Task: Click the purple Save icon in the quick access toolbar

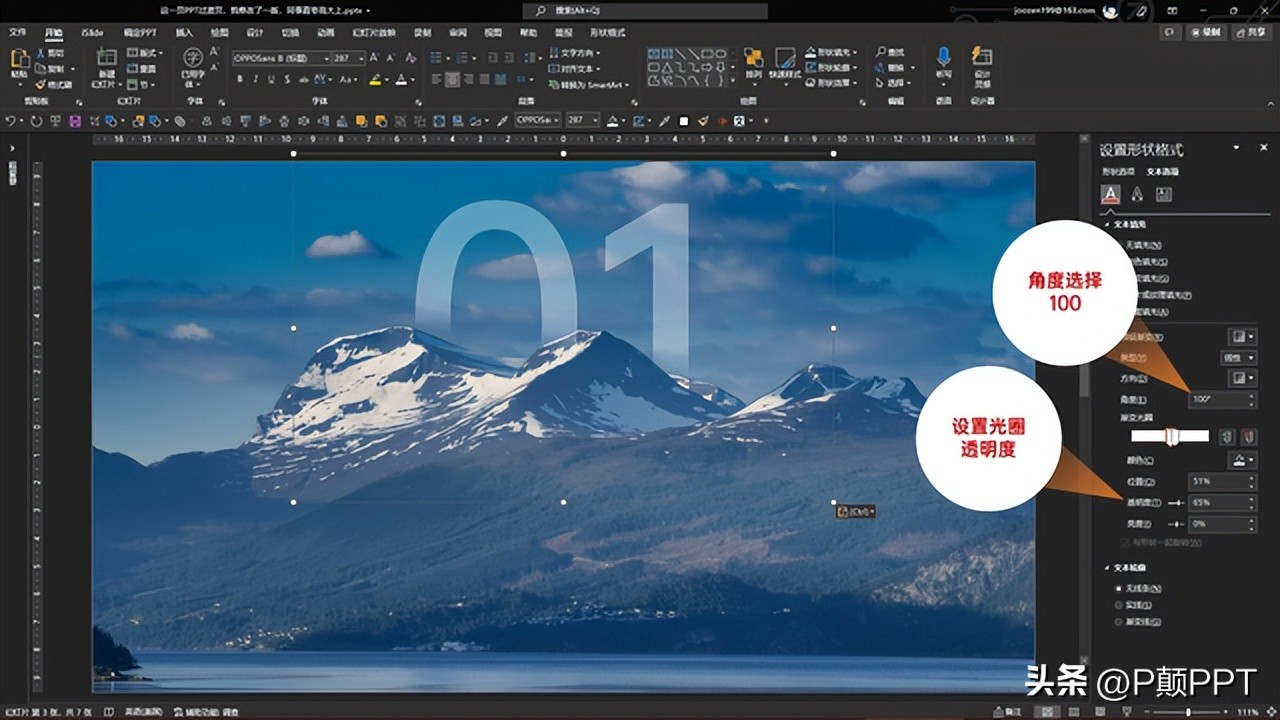Action: pos(74,121)
